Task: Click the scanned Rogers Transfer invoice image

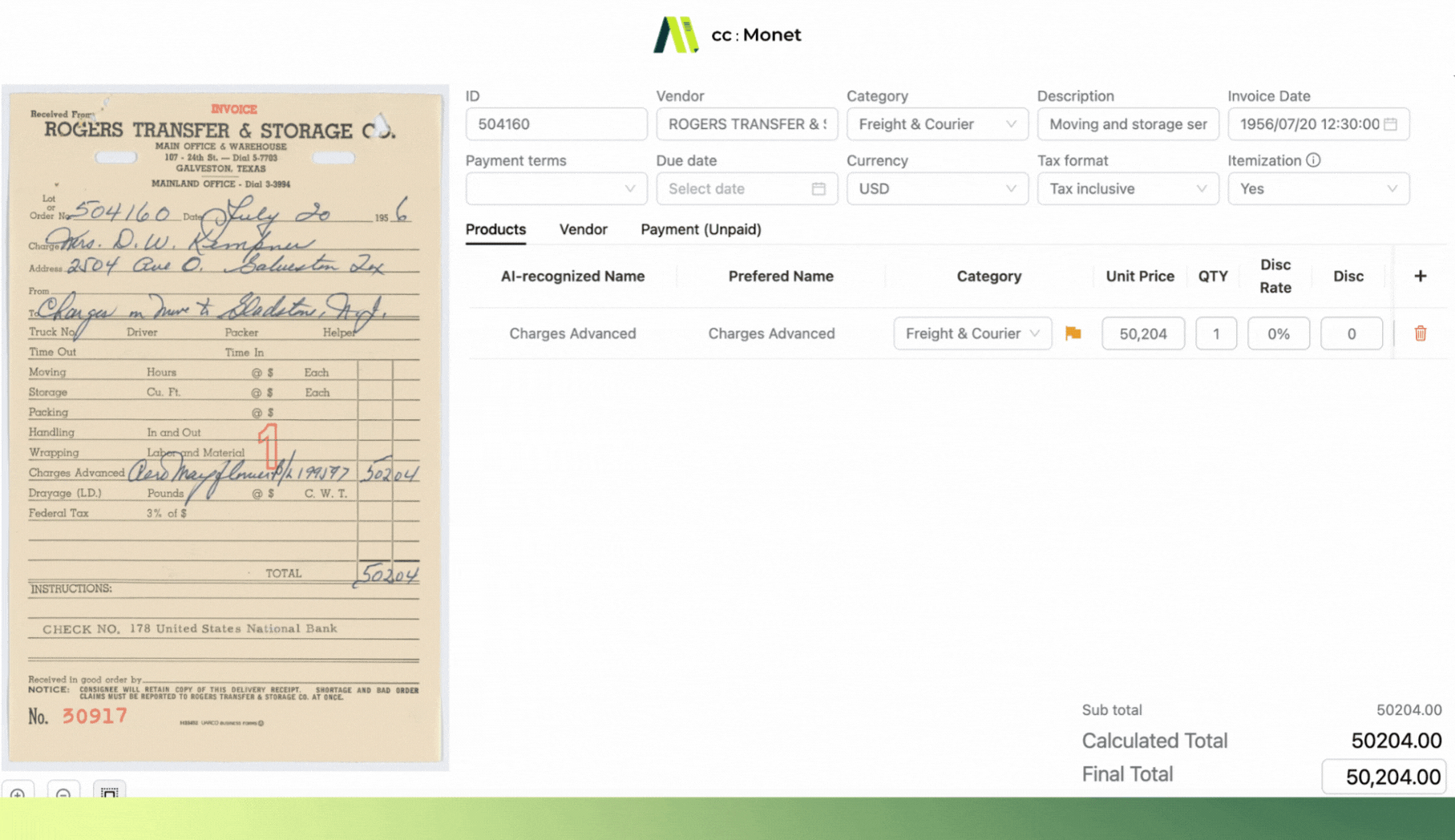Action: 225,427
